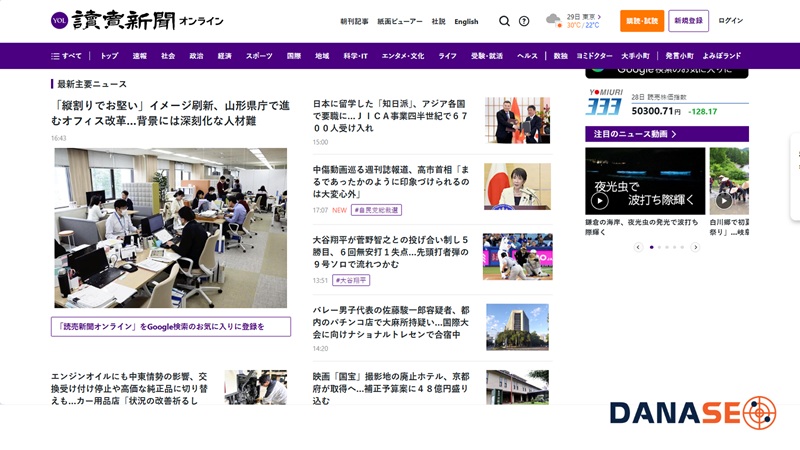This screenshot has width=800, height=450.
Task: Open the baseball game thumbnail
Action: 517,257
